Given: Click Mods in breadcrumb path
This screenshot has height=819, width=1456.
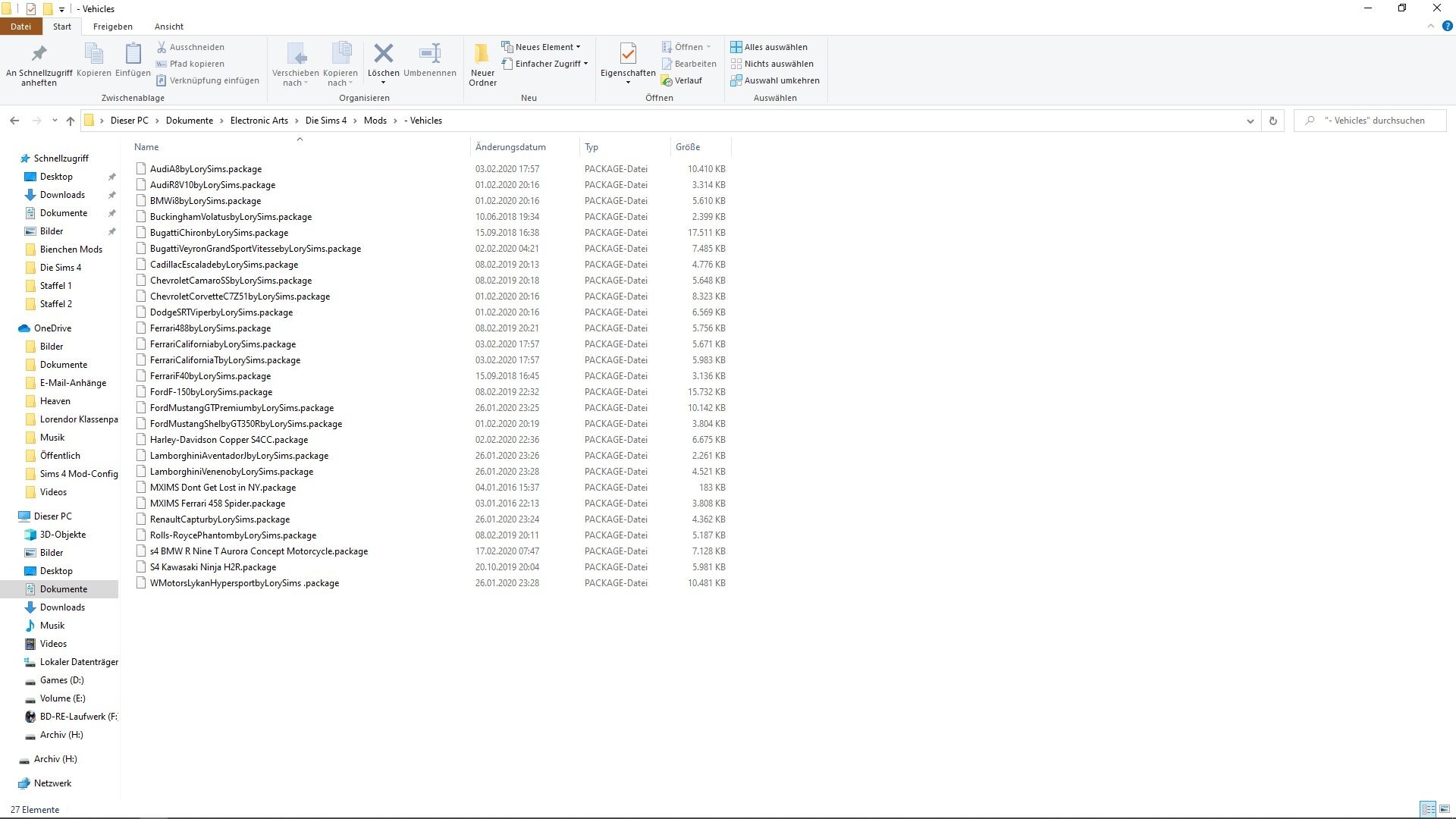Looking at the screenshot, I should click(375, 121).
